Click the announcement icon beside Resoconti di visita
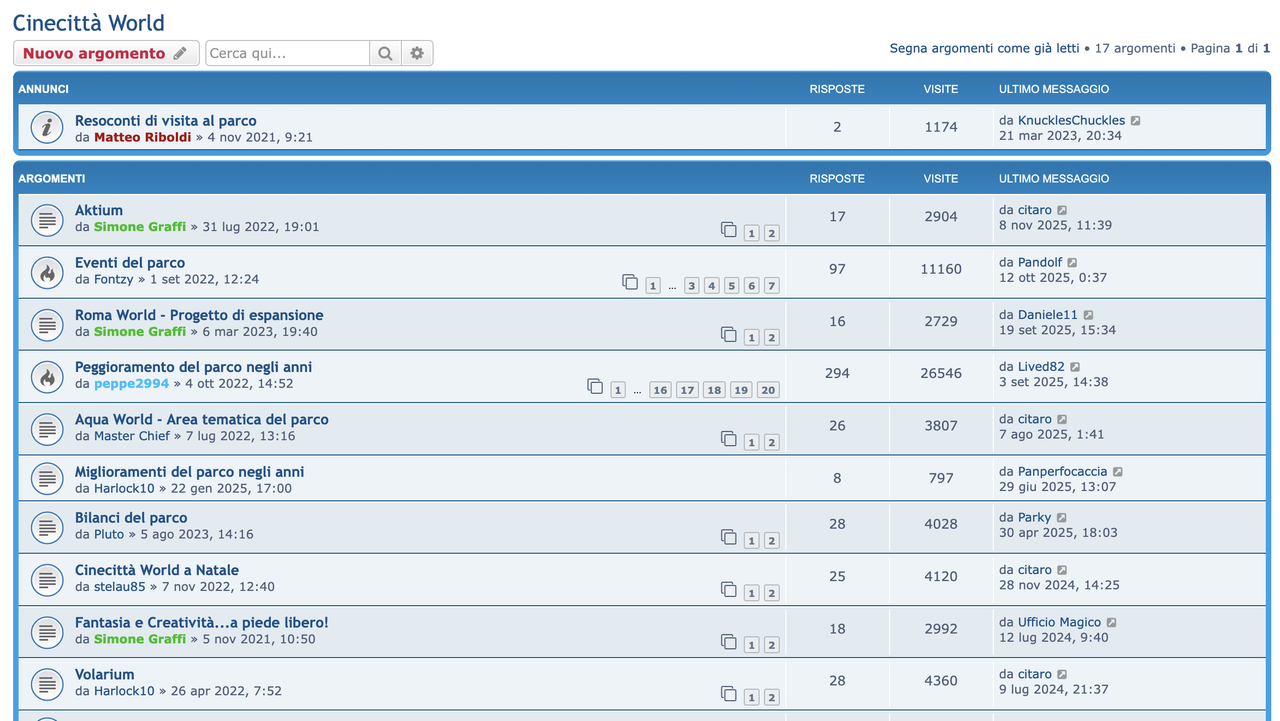 [47, 127]
